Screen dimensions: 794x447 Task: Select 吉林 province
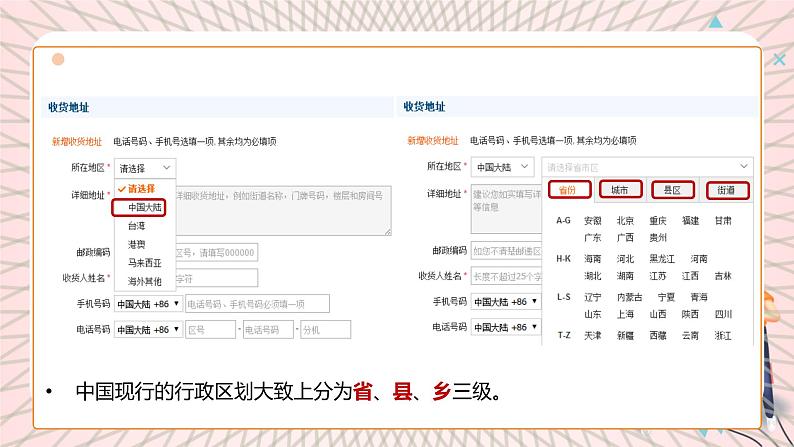click(723, 276)
